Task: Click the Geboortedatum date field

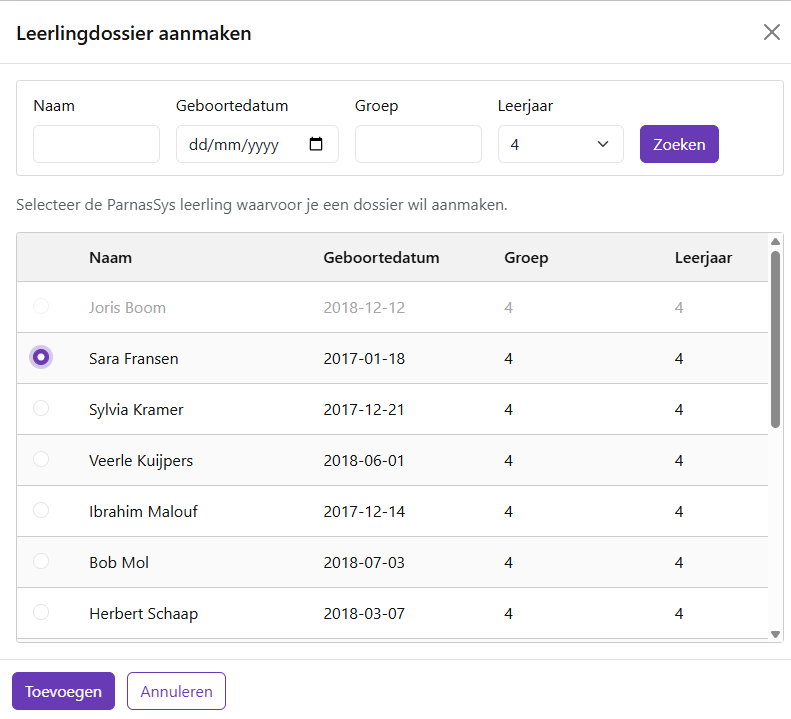Action: [x=240, y=144]
